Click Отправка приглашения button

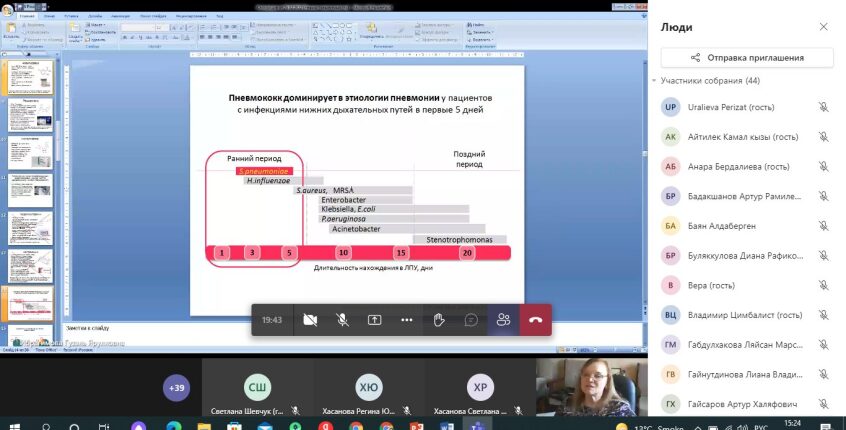(747, 57)
